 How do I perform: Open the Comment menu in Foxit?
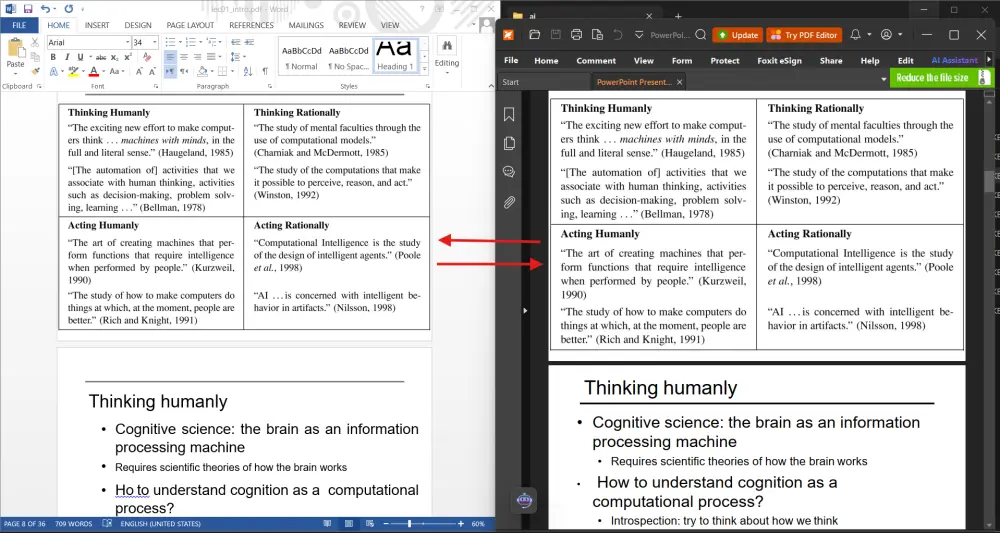(596, 61)
